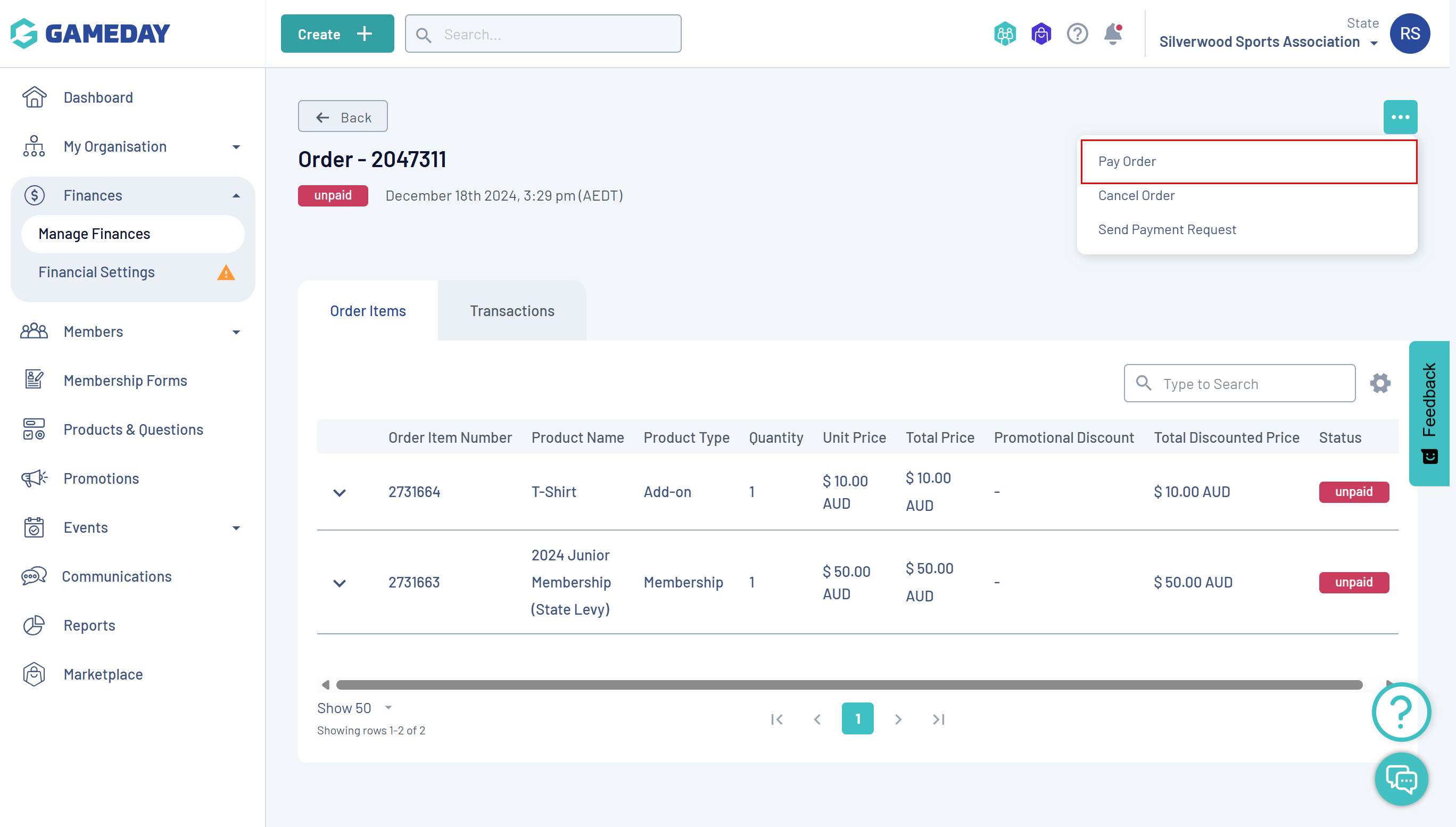Open the help question mark icon in header

(x=1077, y=34)
